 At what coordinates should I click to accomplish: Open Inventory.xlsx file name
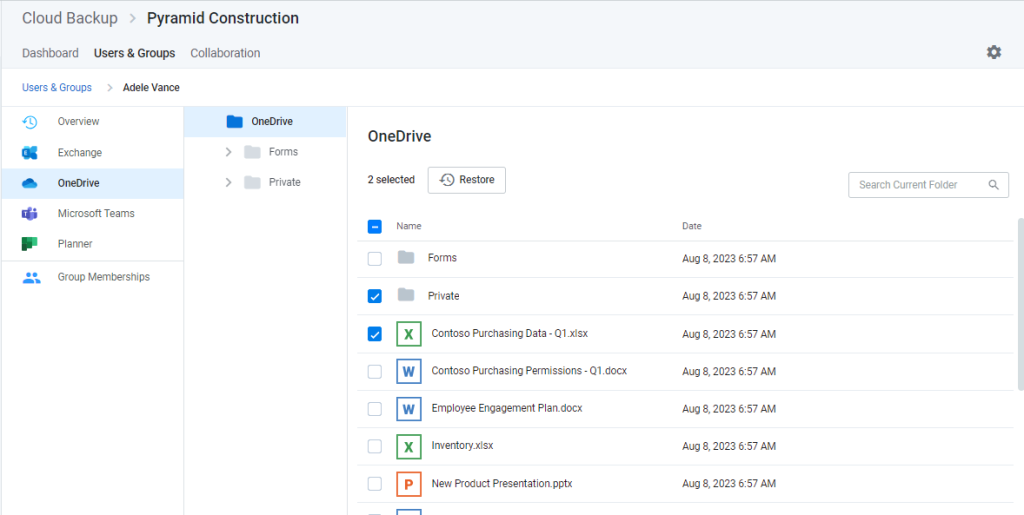[462, 446]
